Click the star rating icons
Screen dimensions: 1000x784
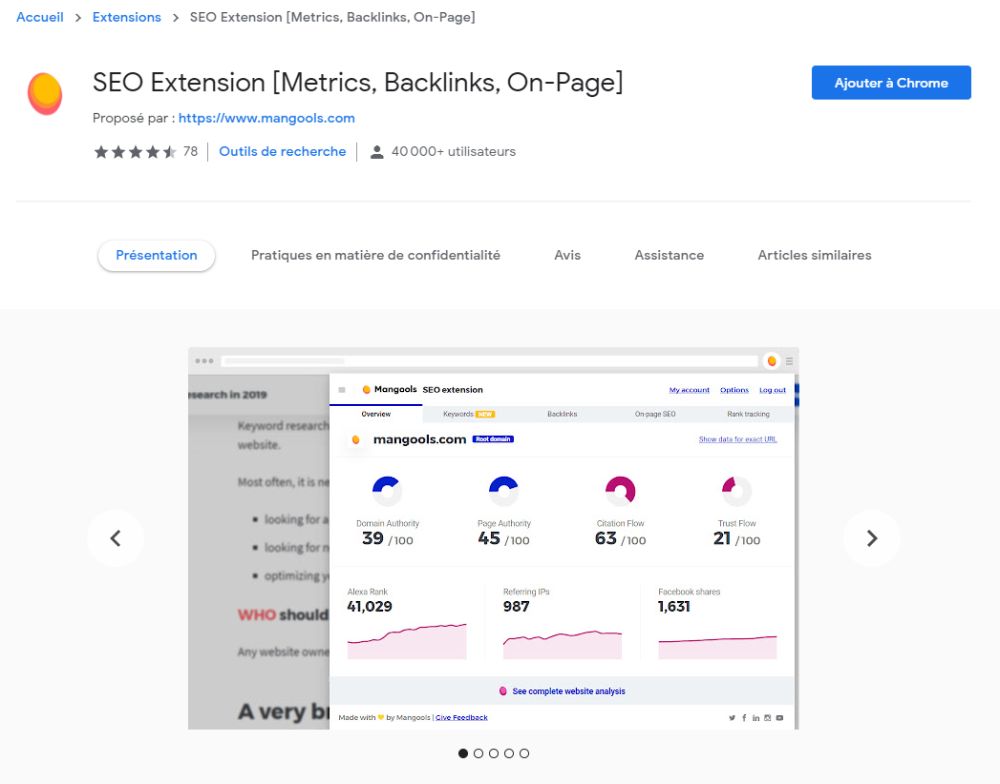pyautogui.click(x=135, y=152)
